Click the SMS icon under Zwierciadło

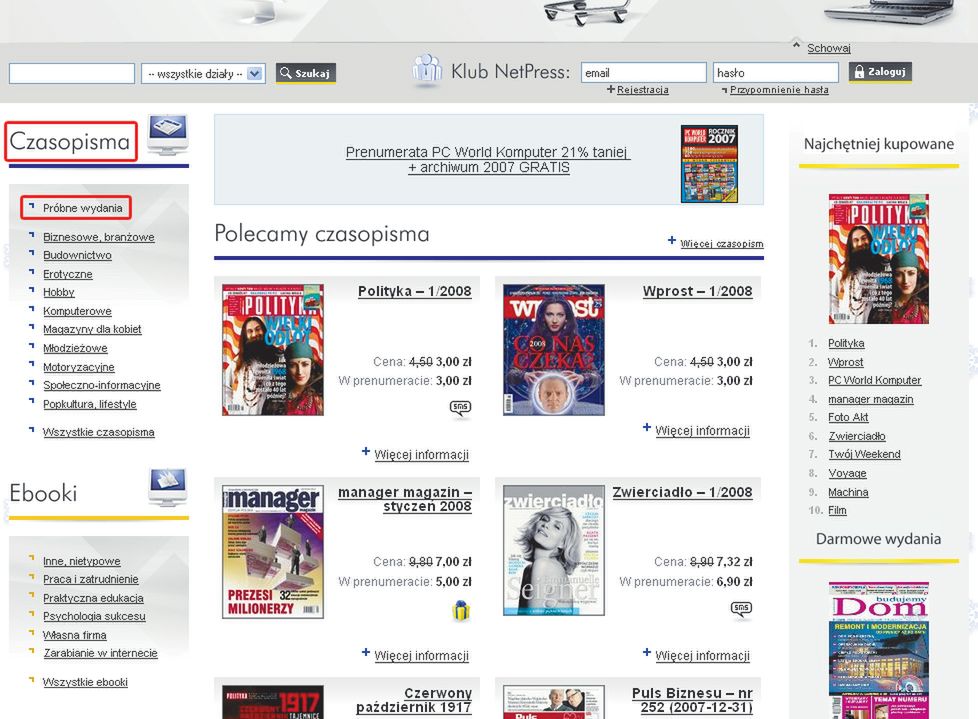tap(741, 609)
